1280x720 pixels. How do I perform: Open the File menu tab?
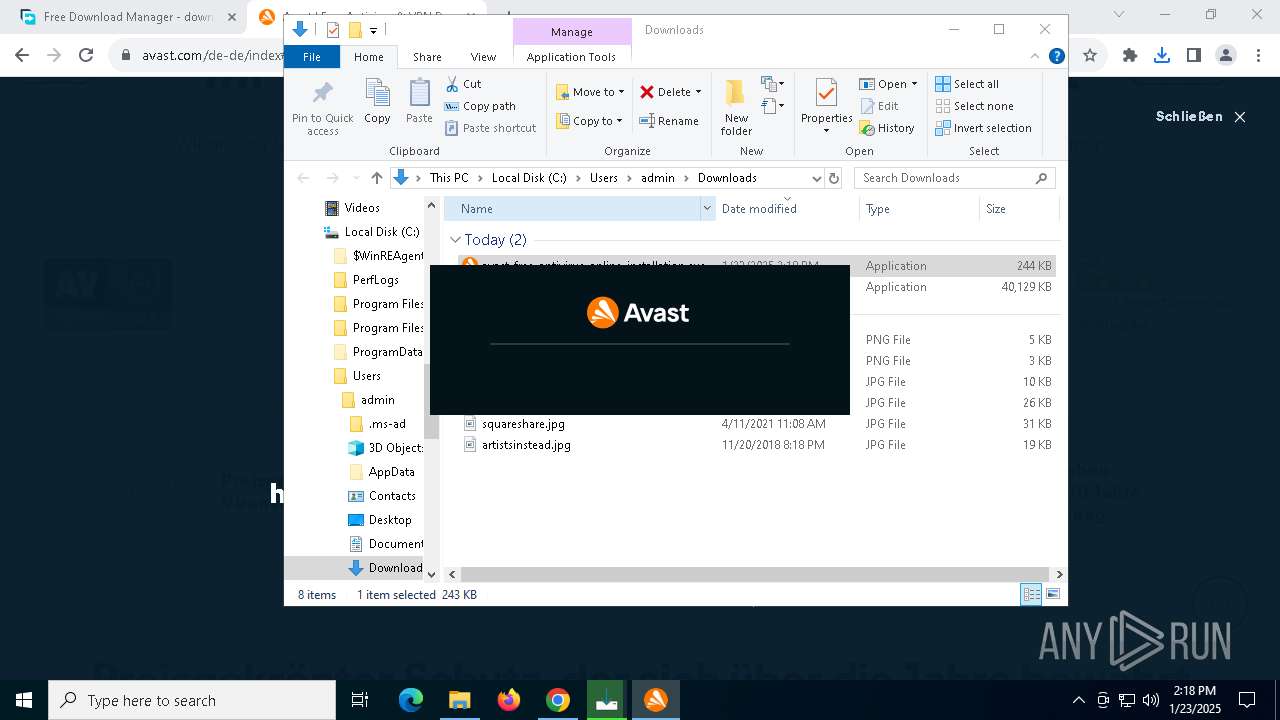click(x=312, y=57)
